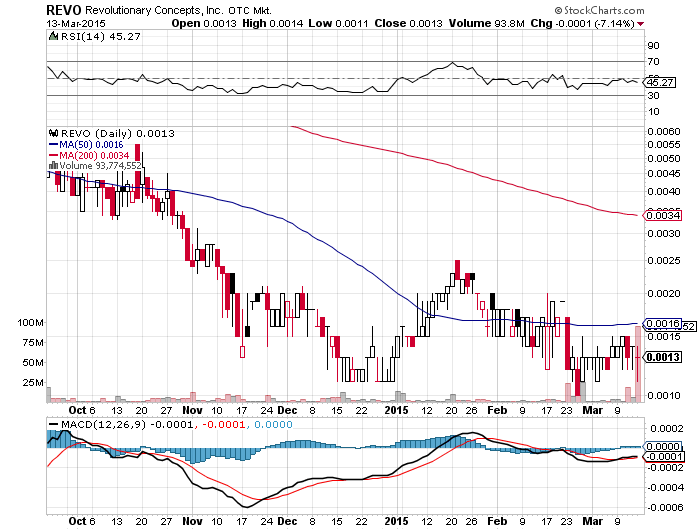Image resolution: width=700 pixels, height=530 pixels.
Task: Click the volume bars legend icon
Action: coord(54,166)
